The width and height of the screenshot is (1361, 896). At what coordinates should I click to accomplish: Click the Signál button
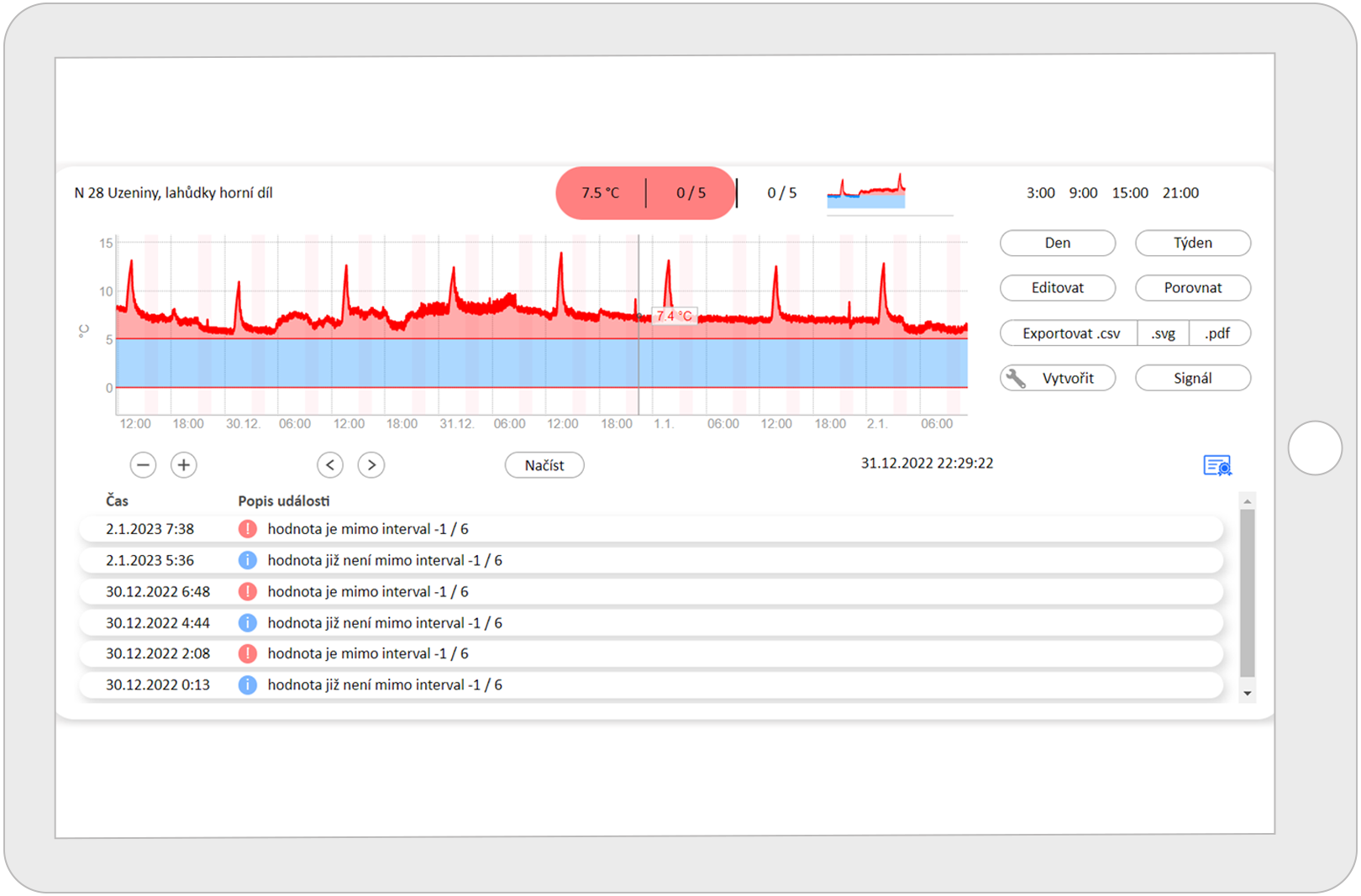1193,378
